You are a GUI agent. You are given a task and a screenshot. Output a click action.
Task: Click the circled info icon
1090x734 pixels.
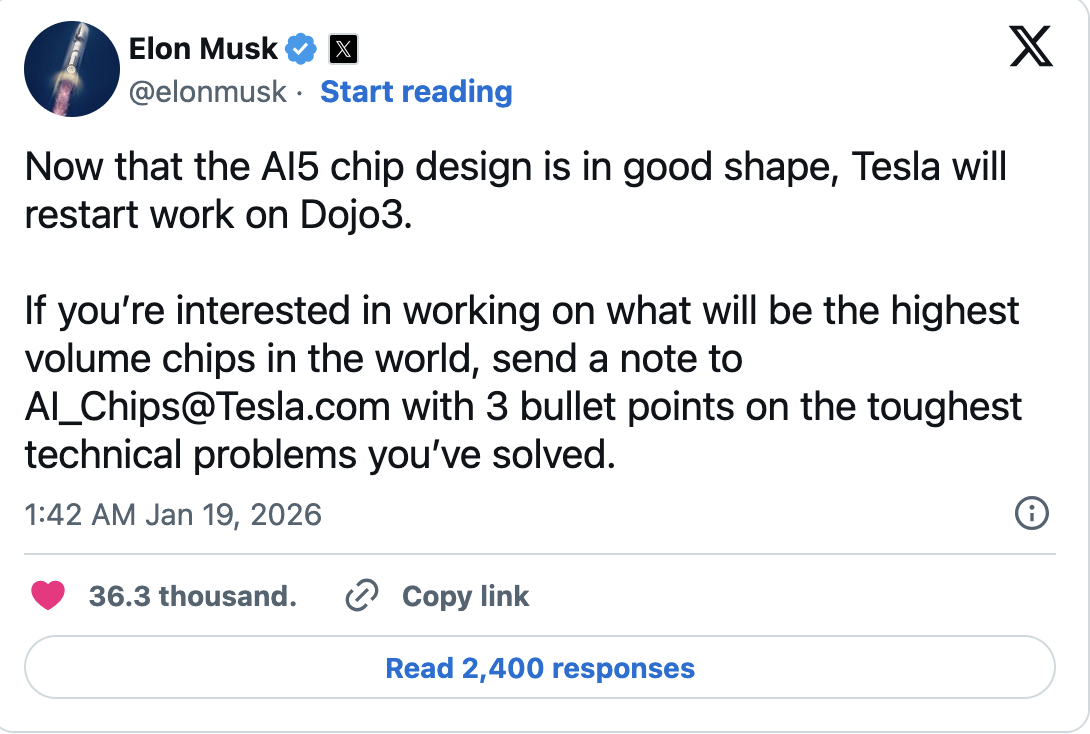coord(1031,514)
